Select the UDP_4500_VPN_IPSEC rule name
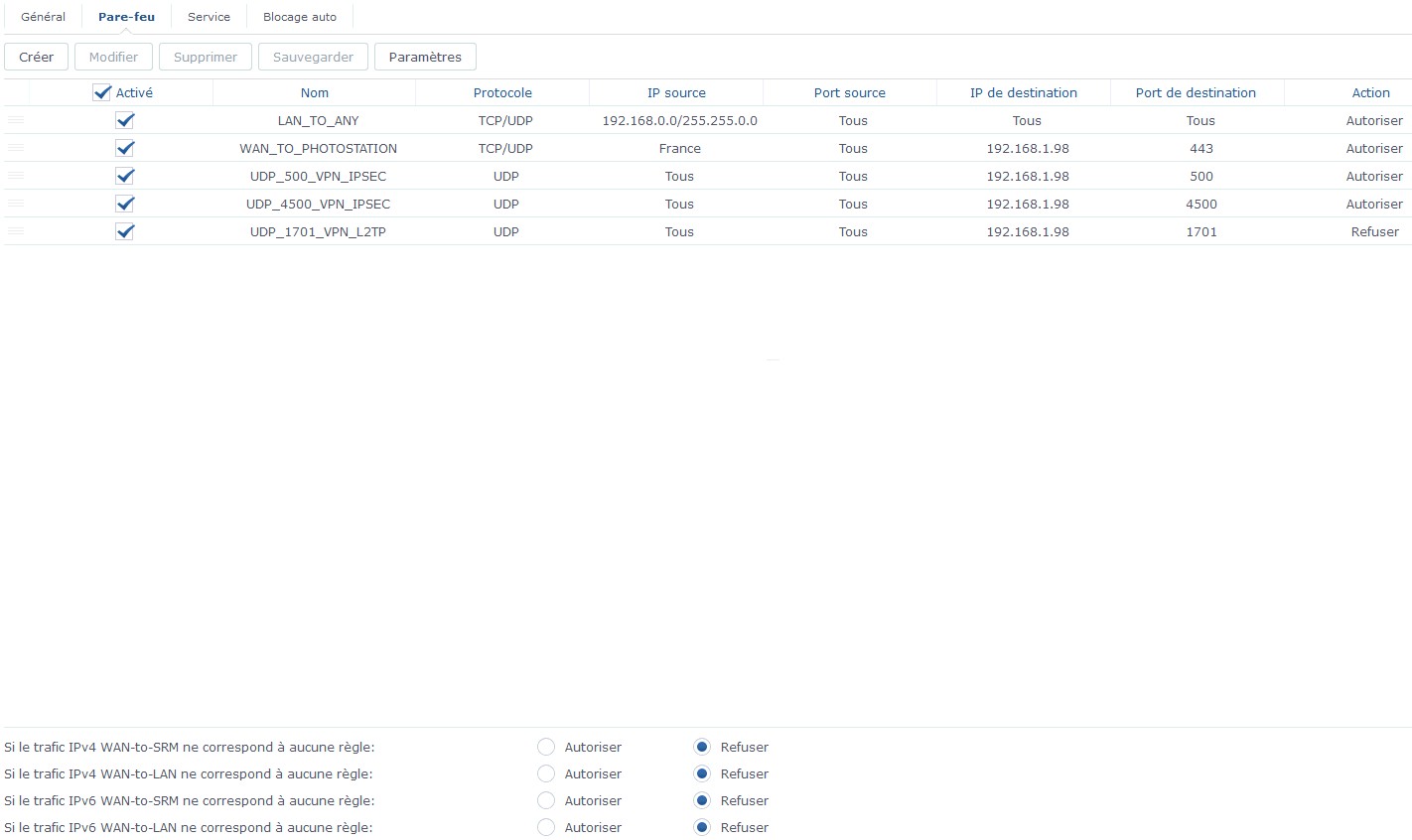Image resolution: width=1412 pixels, height=840 pixels. pyautogui.click(x=318, y=204)
